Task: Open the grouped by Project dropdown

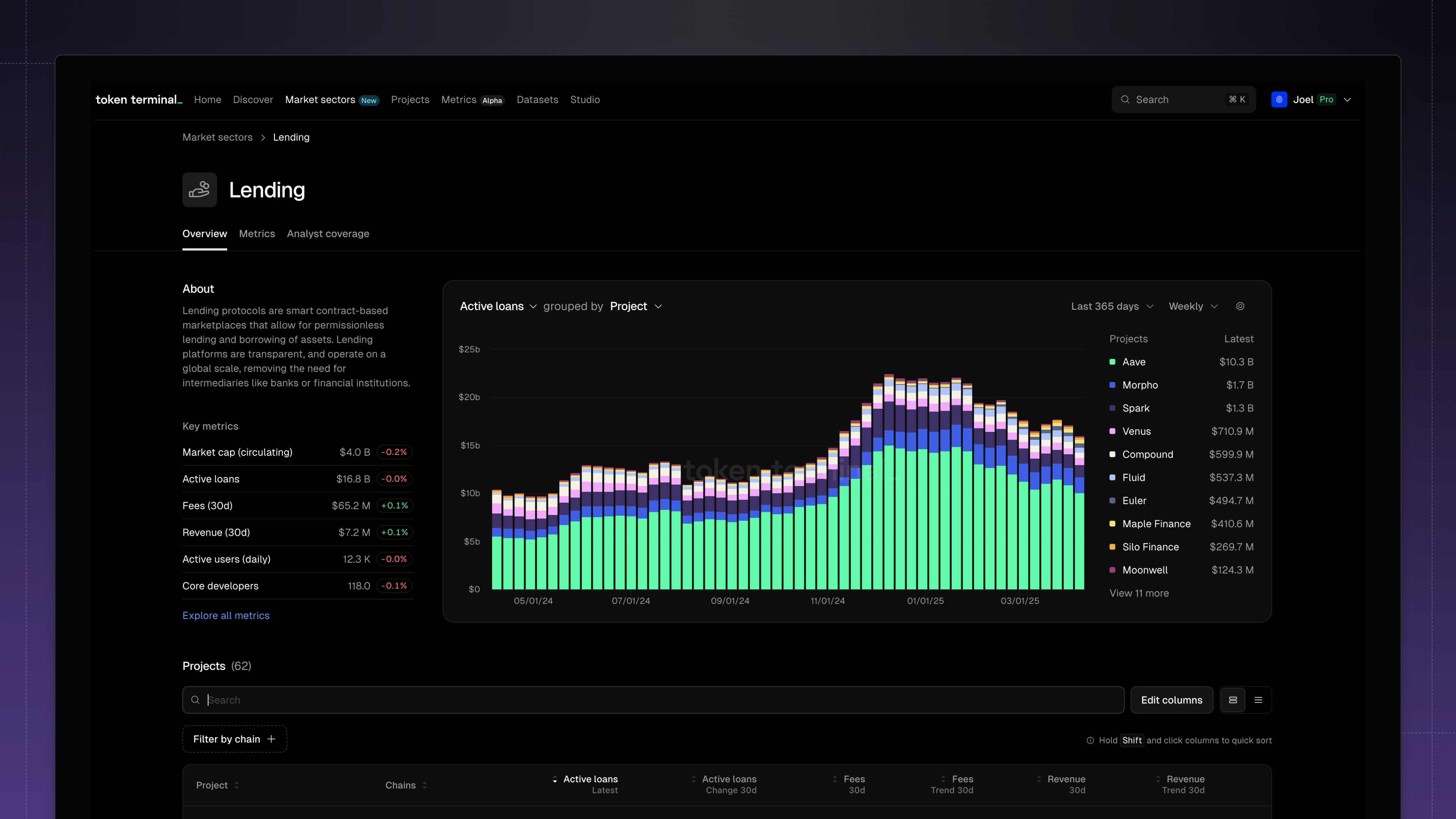Action: pyautogui.click(x=636, y=306)
